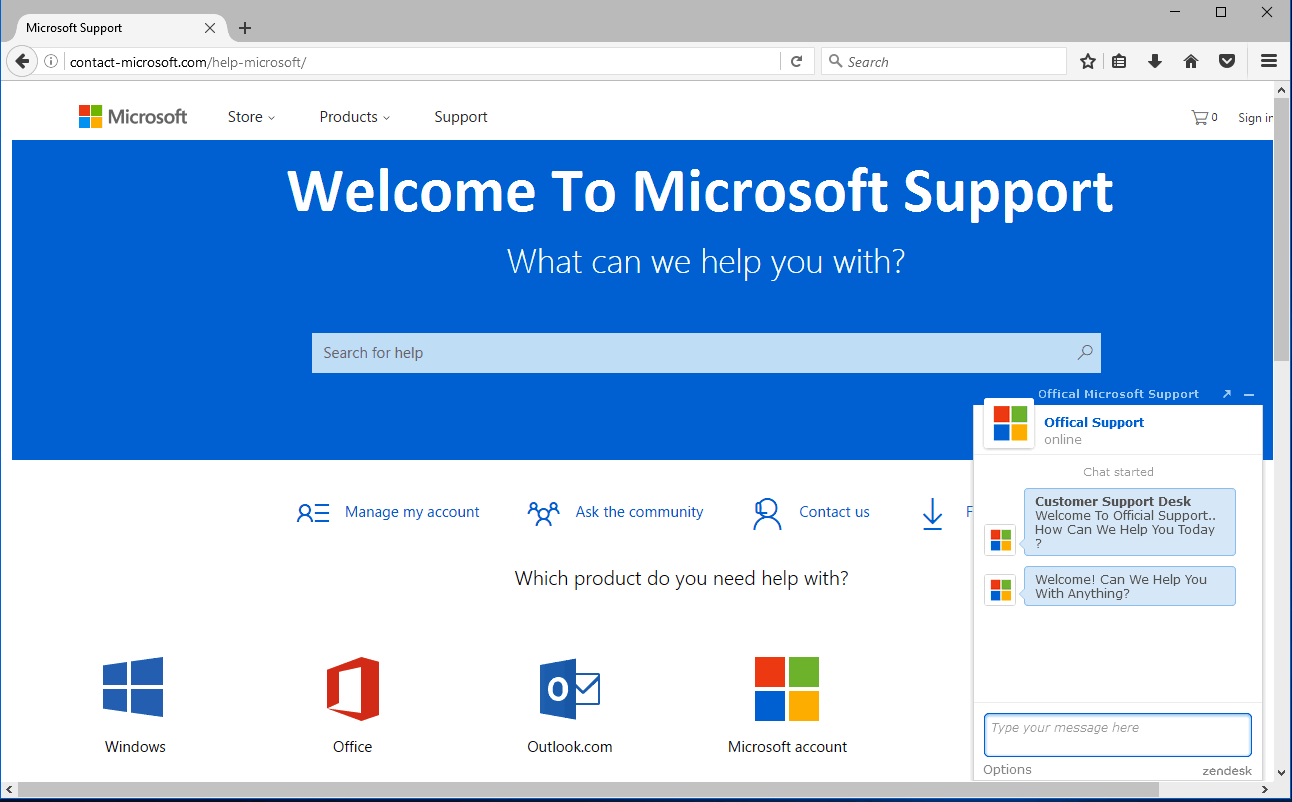The image size is (1292, 802).
Task: Click the browser Back arrow button
Action: tap(22, 61)
